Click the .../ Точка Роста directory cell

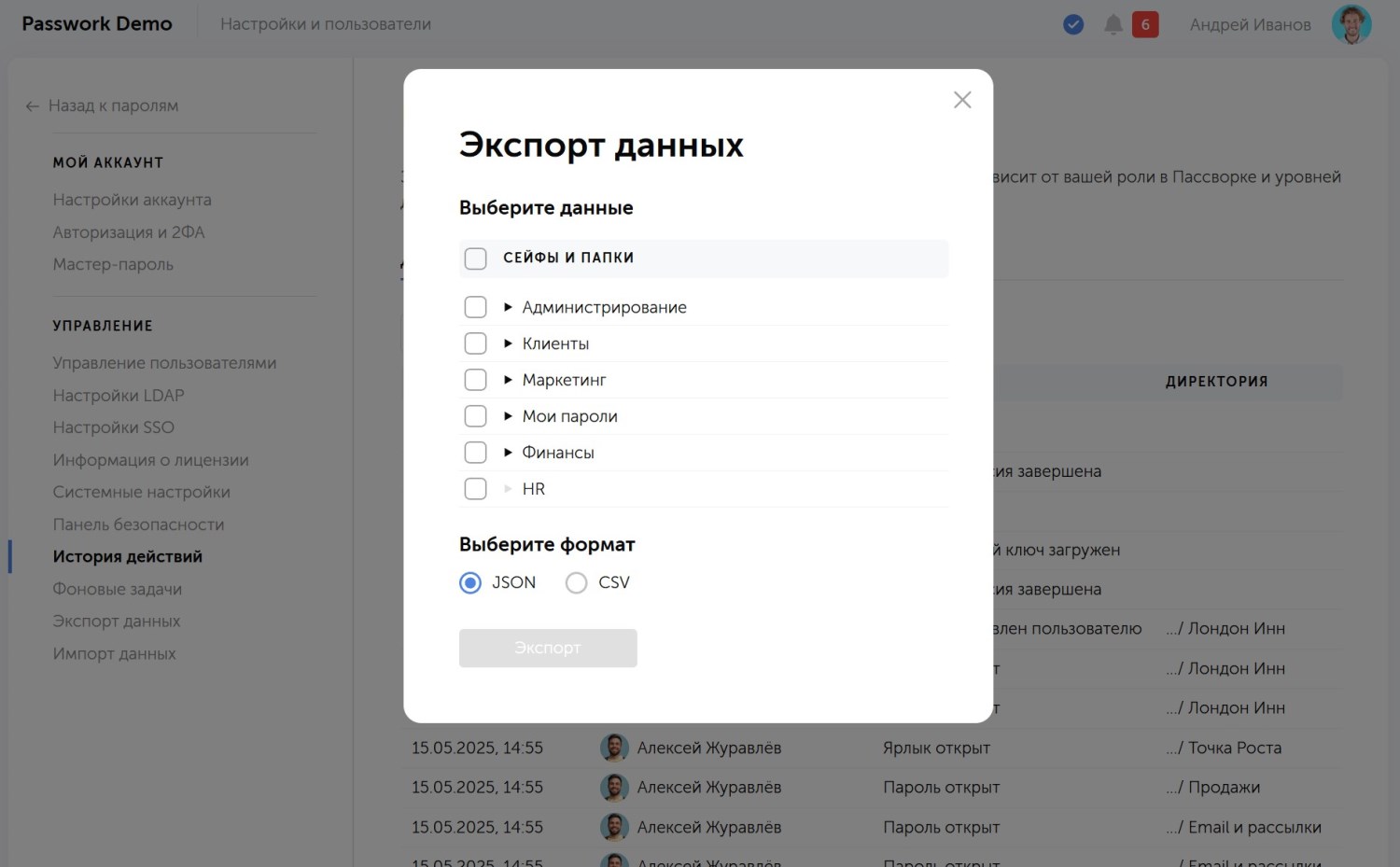click(1224, 748)
